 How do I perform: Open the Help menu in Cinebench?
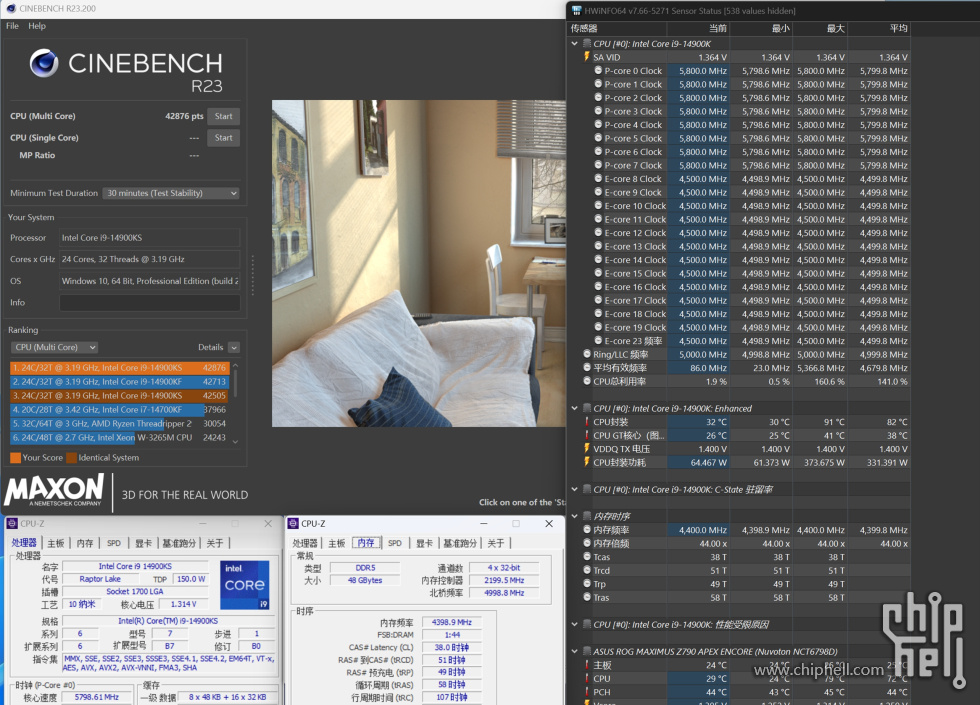37,26
